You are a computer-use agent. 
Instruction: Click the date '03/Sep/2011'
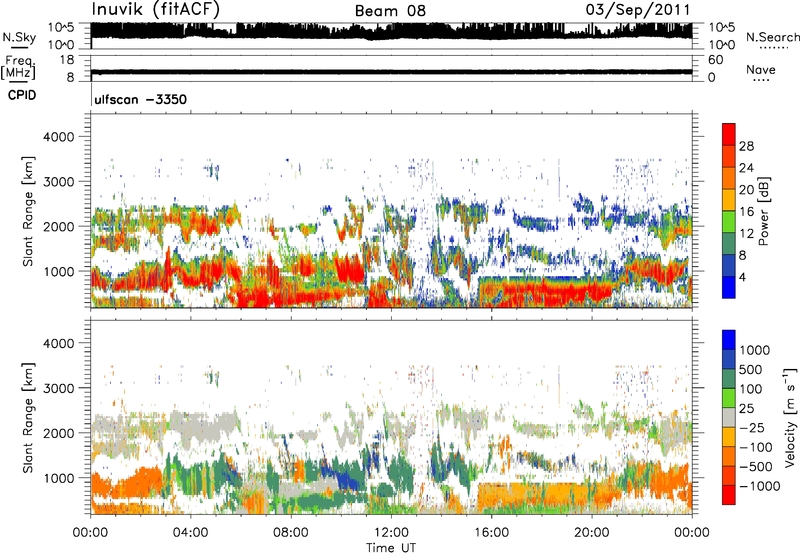click(638, 10)
